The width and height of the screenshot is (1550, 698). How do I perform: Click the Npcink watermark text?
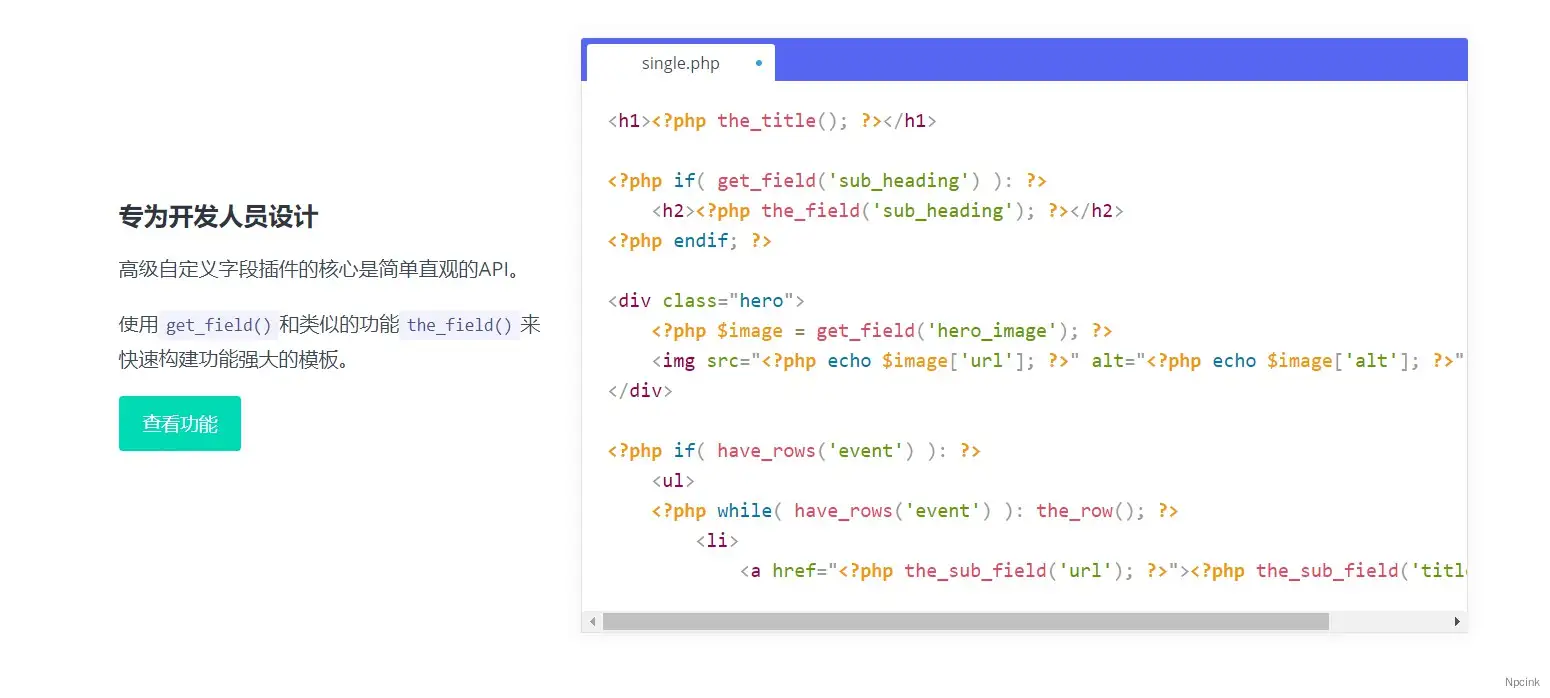pyautogui.click(x=1520, y=682)
